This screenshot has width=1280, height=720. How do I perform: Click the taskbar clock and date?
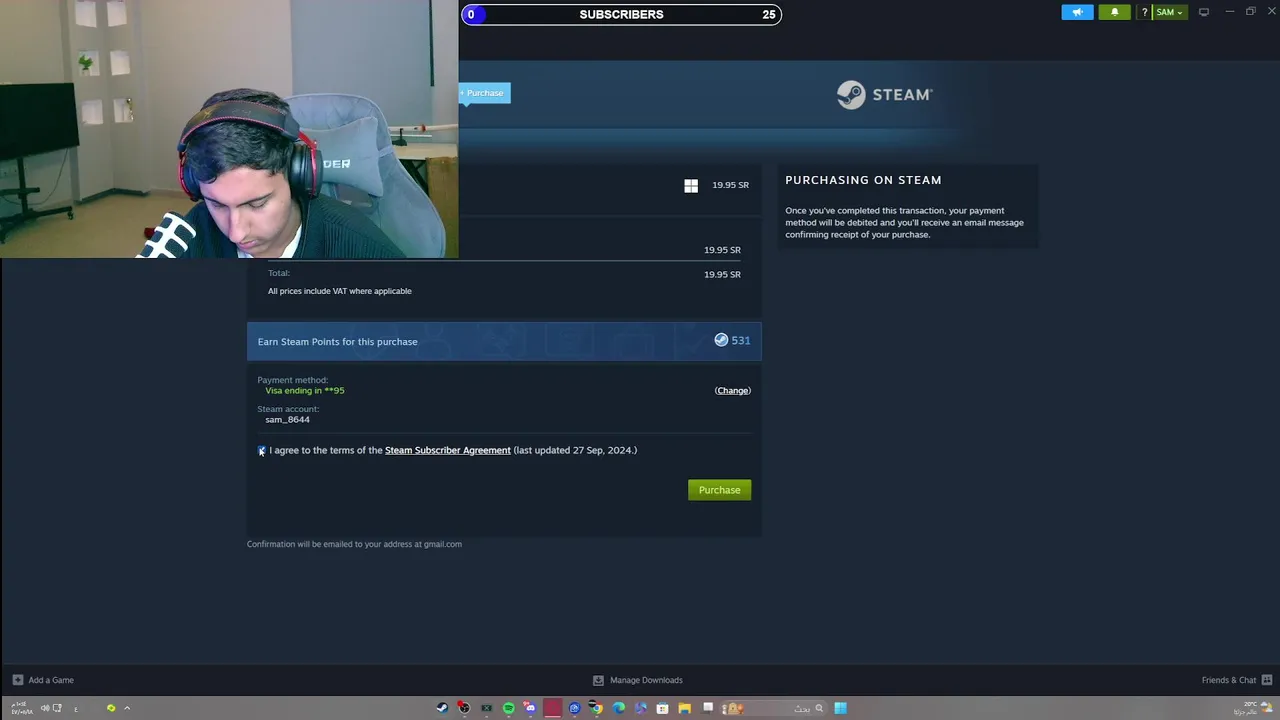[x=21, y=708]
